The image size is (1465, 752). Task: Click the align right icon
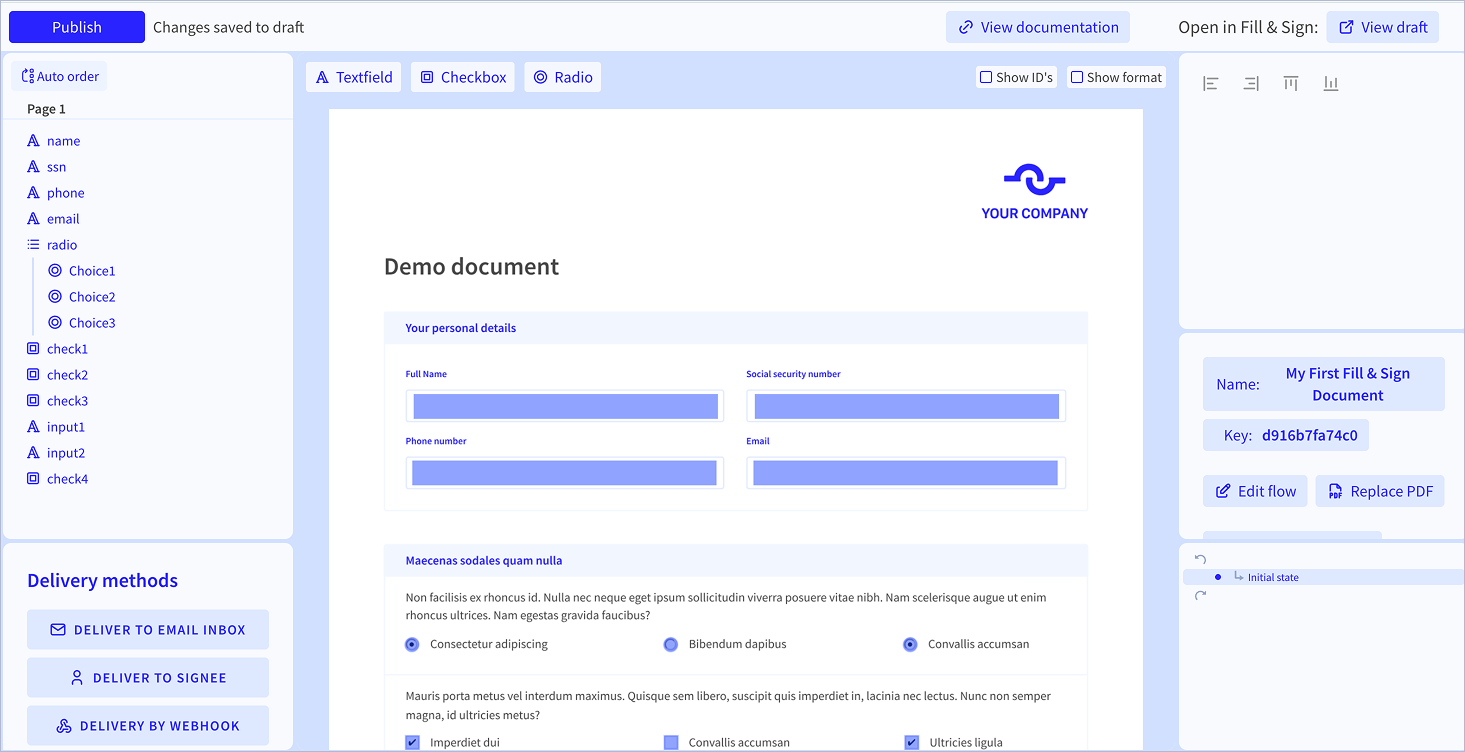pos(1251,84)
